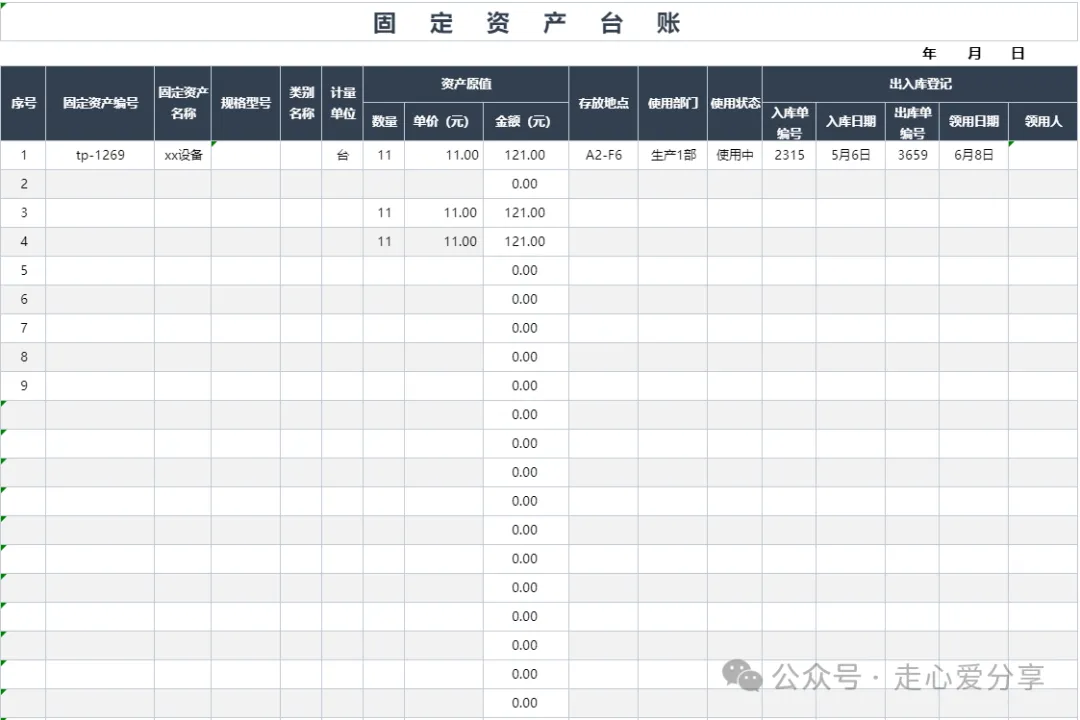Select serial number 4 cell

pos(23,242)
